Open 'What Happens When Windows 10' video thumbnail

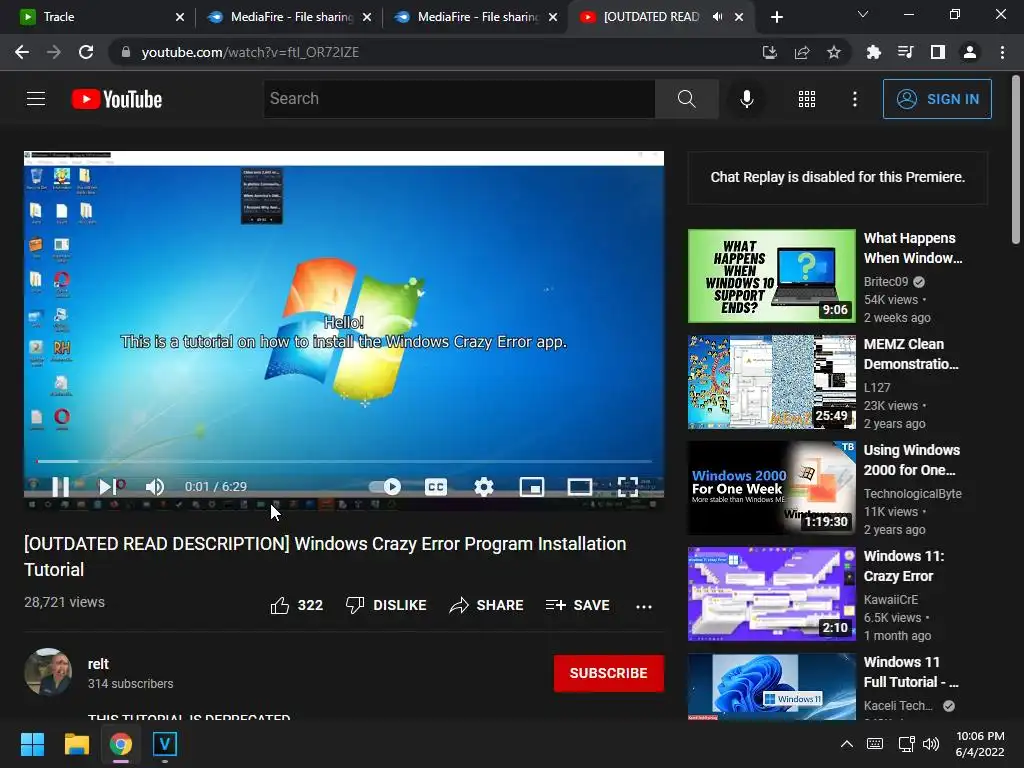[771, 276]
